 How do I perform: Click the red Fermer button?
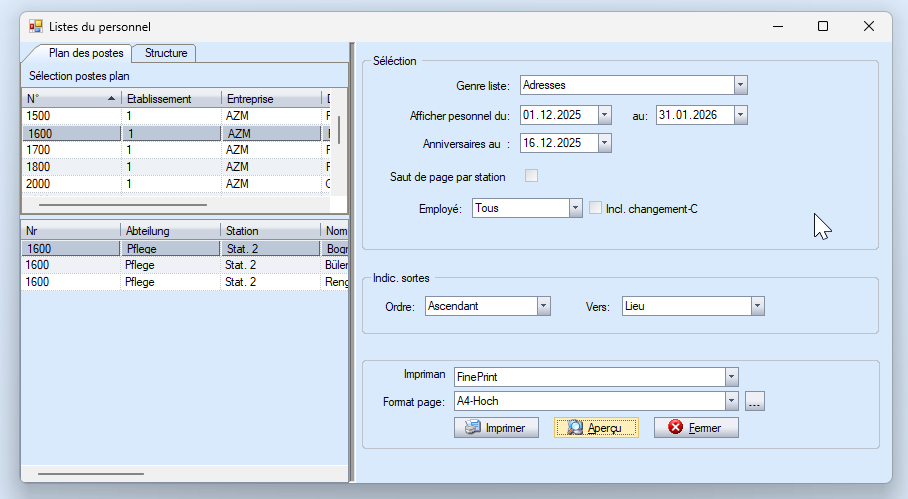pyautogui.click(x=696, y=427)
